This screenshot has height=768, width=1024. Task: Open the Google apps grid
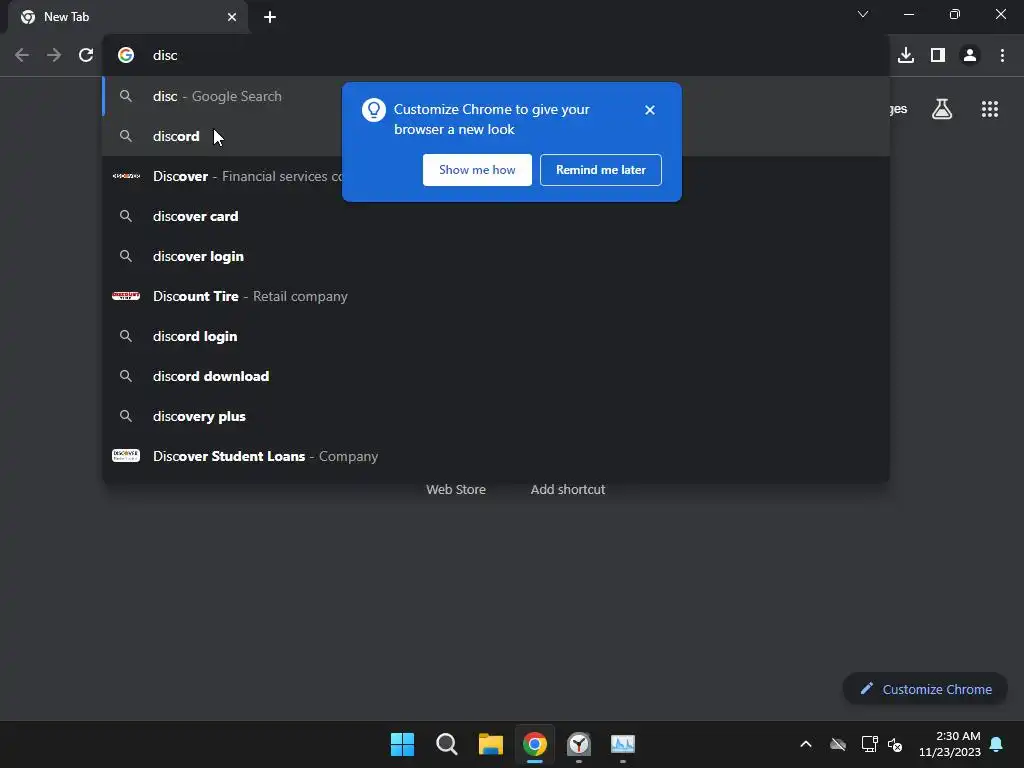click(990, 109)
